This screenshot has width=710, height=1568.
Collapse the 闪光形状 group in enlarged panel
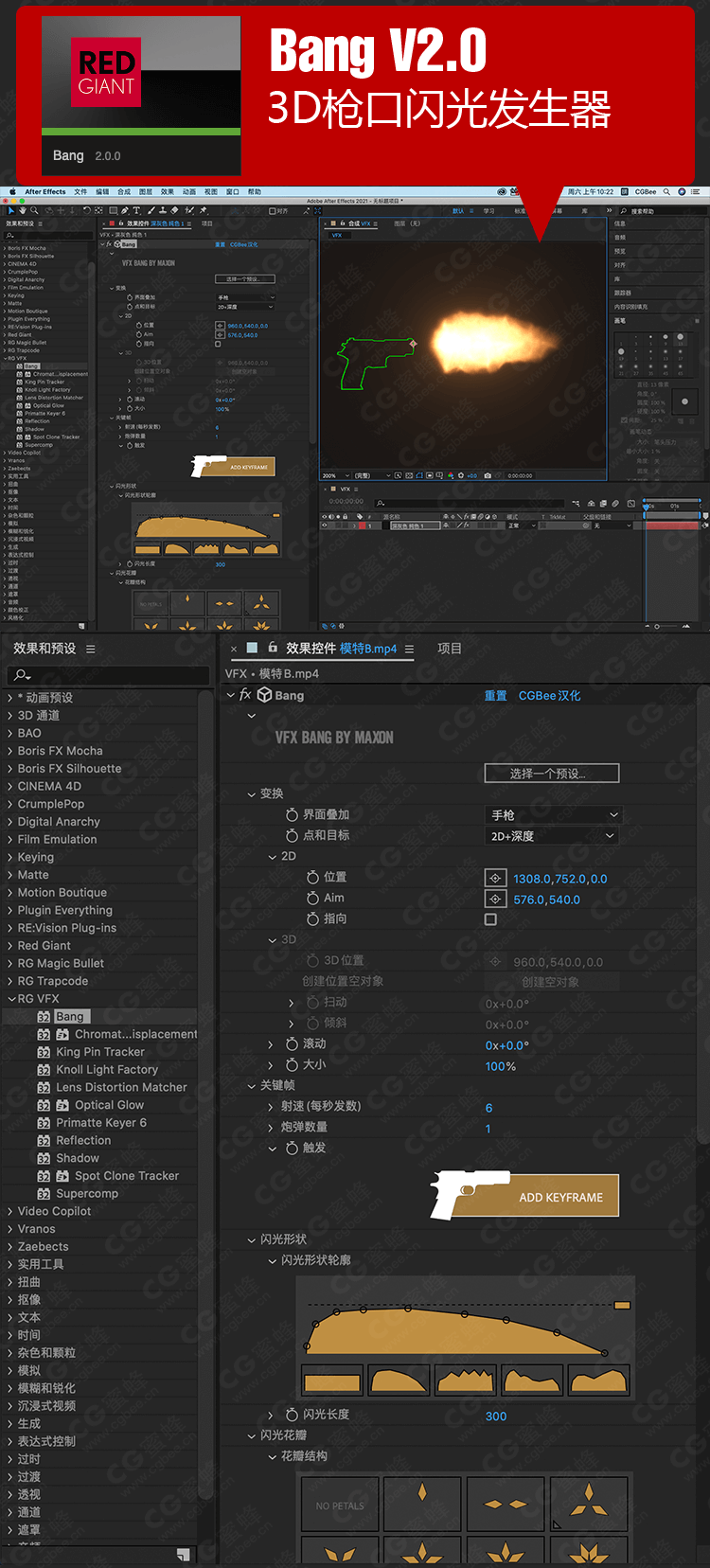[x=252, y=1239]
